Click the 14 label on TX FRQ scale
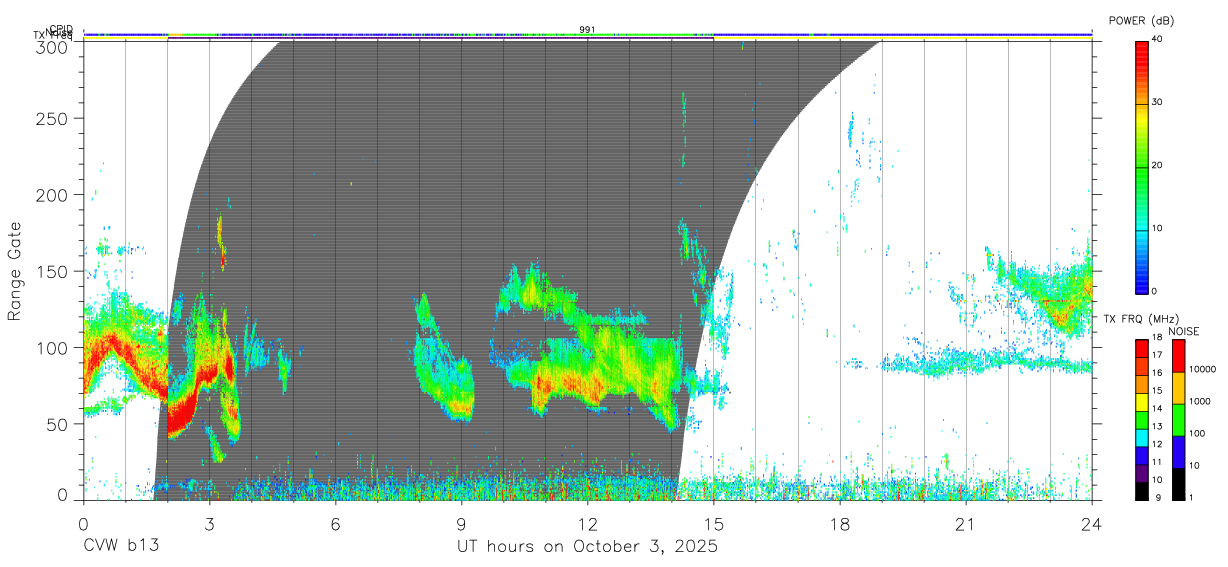This screenshot has width=1228, height=567. [x=1158, y=409]
